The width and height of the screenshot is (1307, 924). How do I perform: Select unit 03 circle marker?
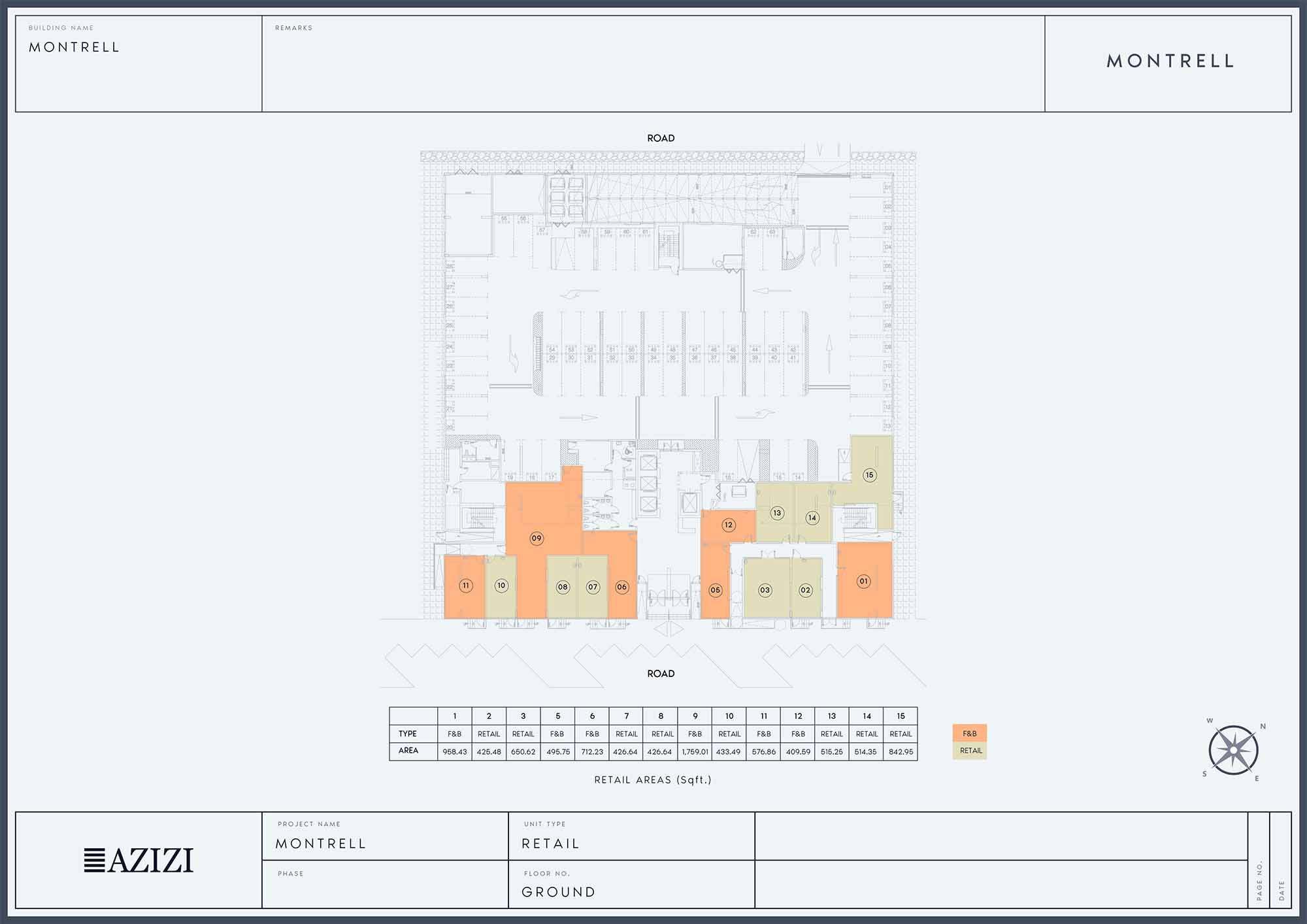pyautogui.click(x=765, y=590)
